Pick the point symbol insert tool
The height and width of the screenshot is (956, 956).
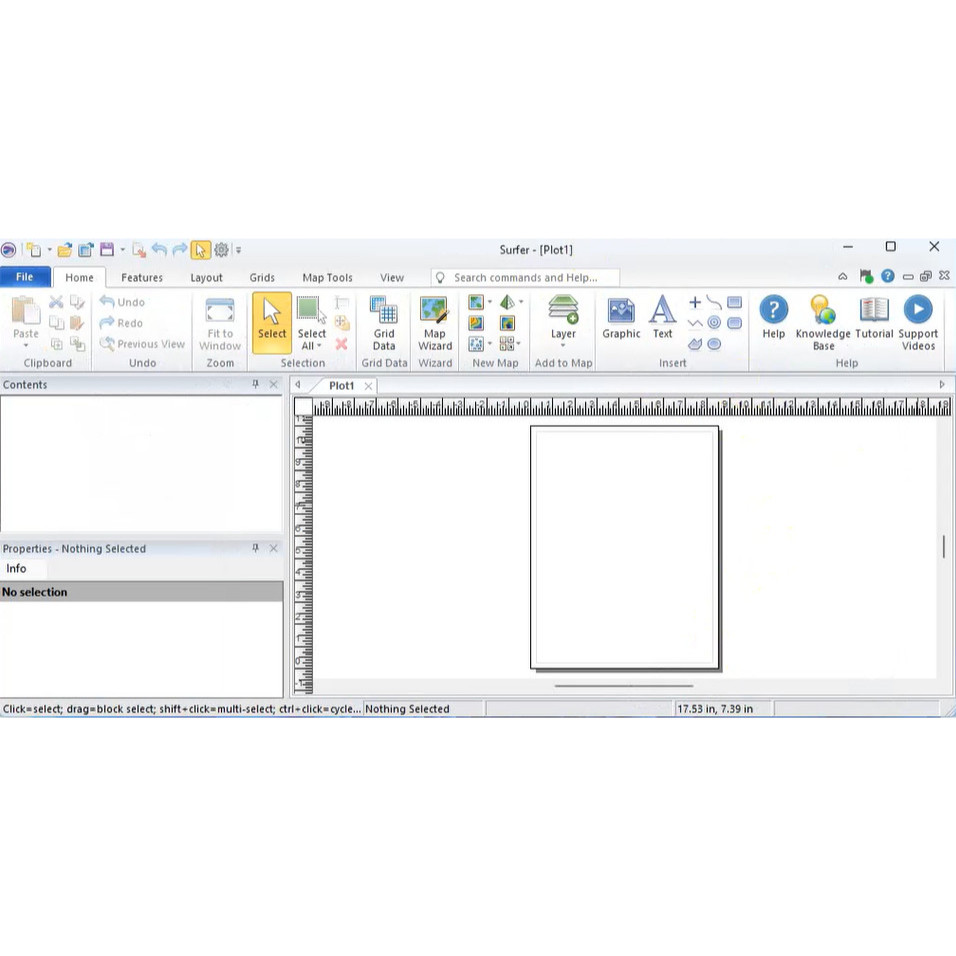694,302
